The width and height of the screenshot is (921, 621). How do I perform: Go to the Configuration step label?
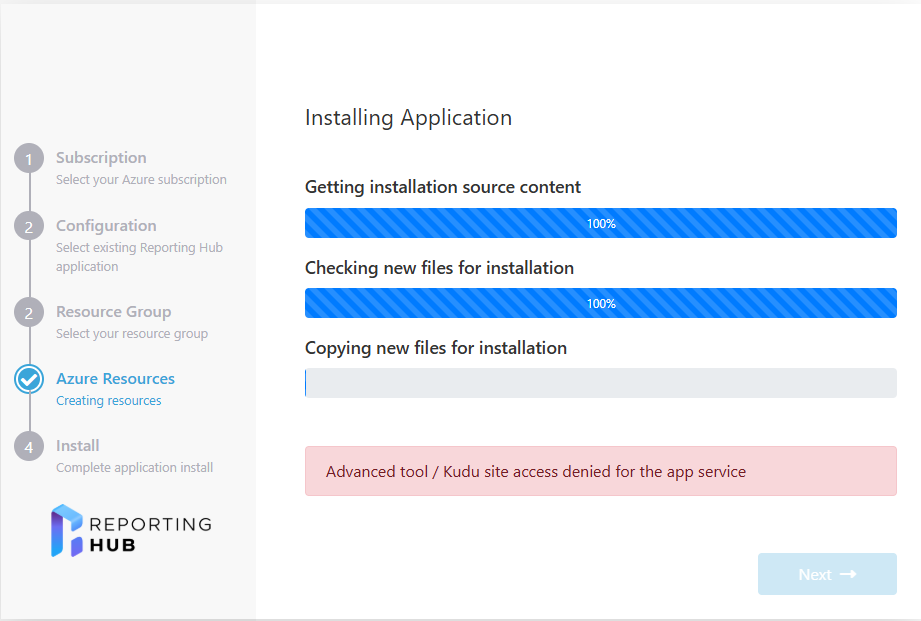click(x=106, y=226)
